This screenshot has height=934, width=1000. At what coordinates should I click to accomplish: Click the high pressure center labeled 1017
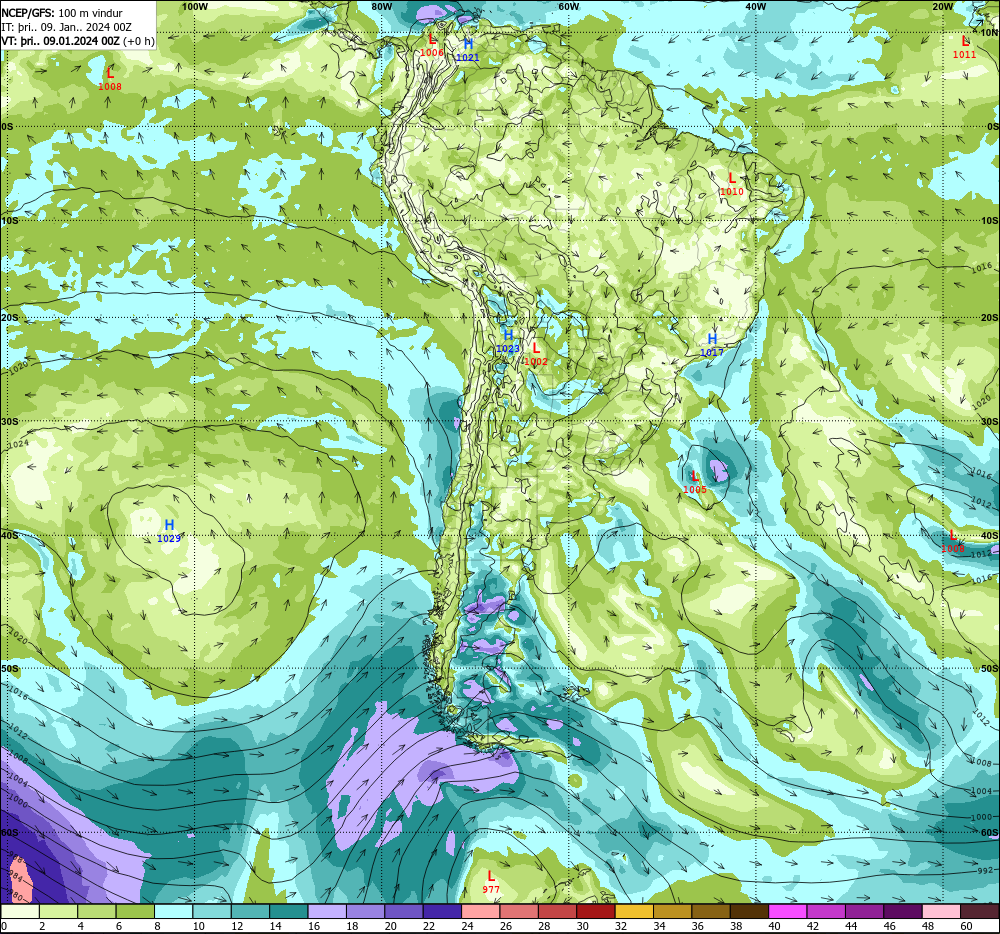point(712,345)
